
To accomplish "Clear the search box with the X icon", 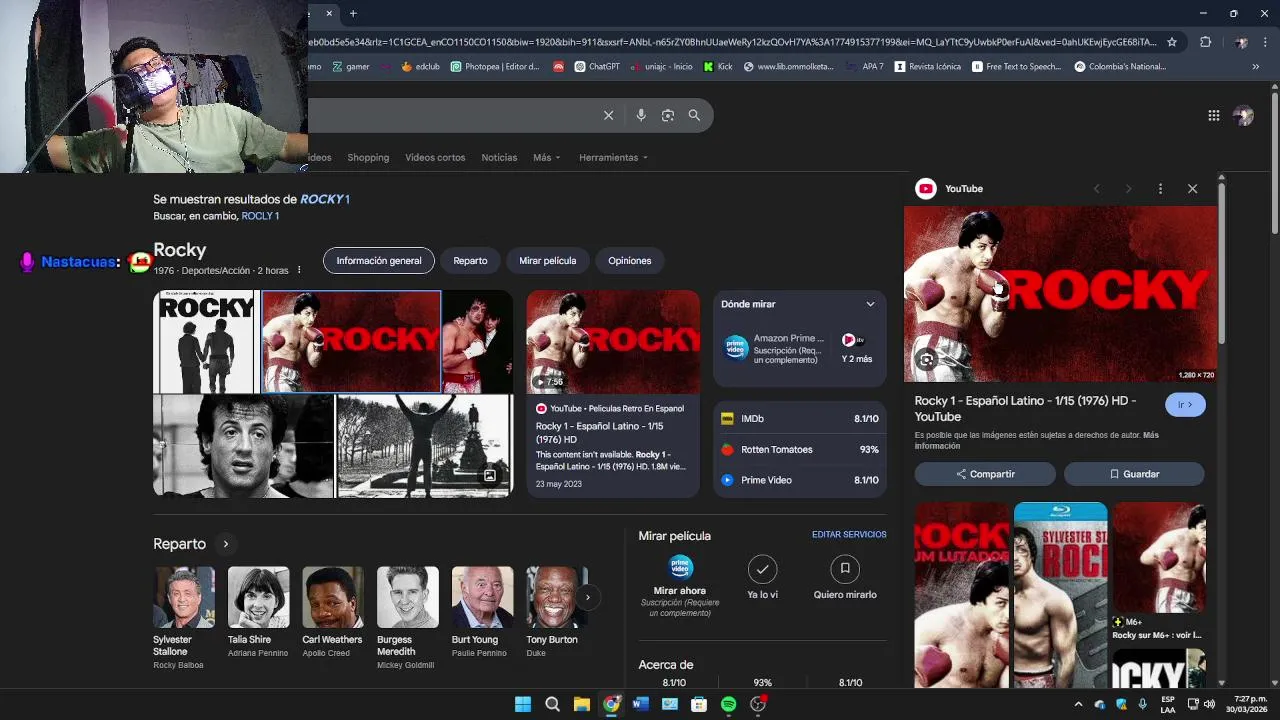I will 608,115.
